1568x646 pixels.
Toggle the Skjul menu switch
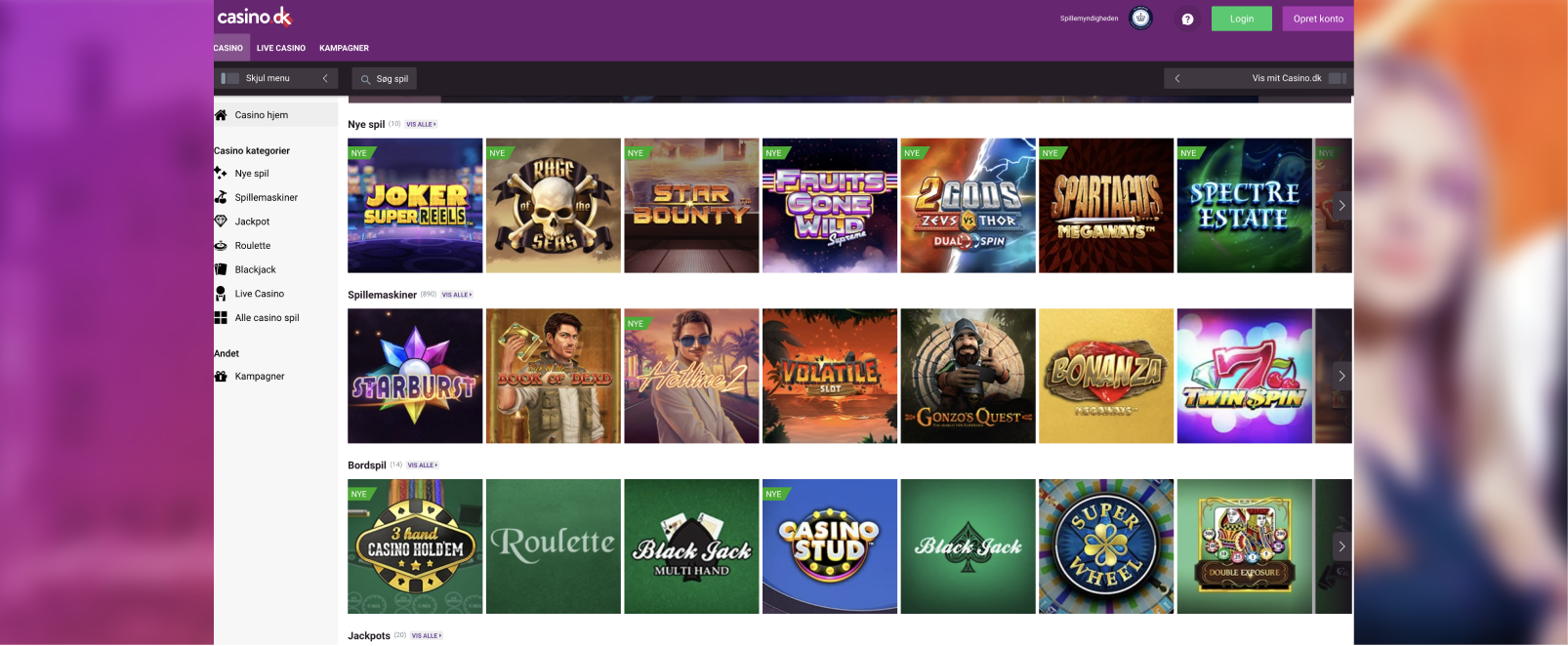point(230,78)
